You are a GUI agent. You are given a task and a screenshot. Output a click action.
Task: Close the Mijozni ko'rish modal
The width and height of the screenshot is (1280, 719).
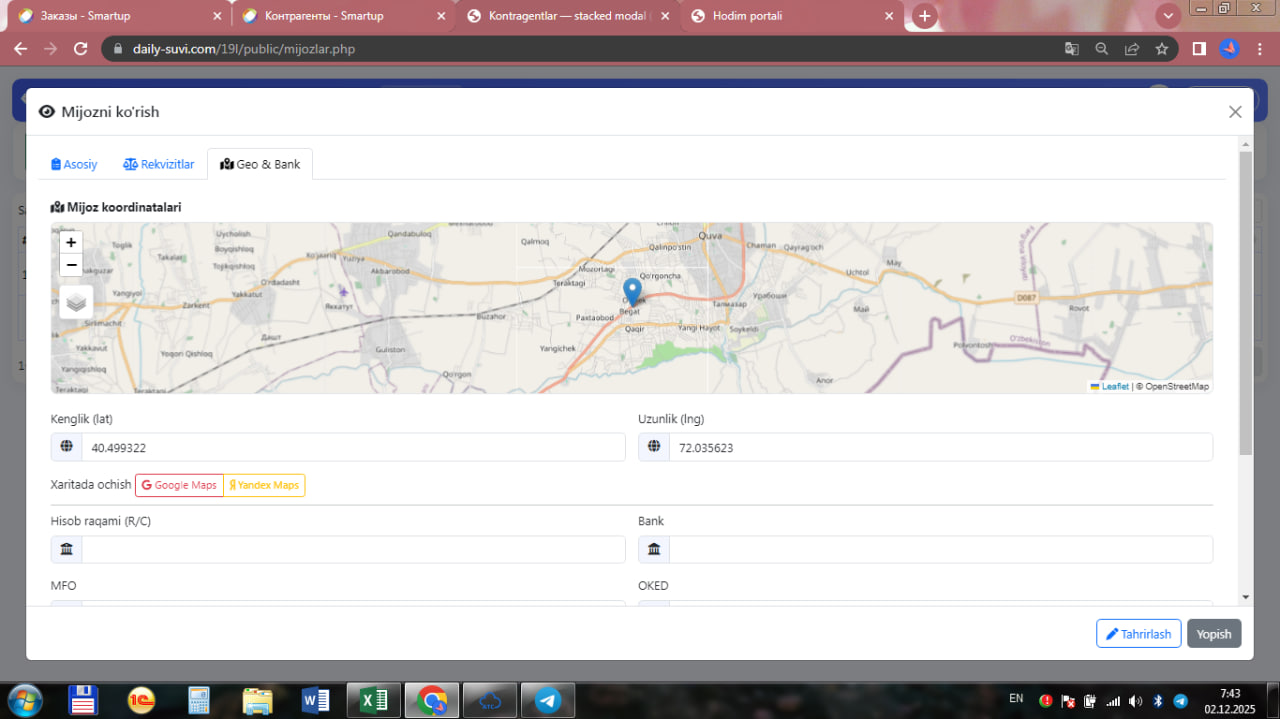(x=1235, y=112)
